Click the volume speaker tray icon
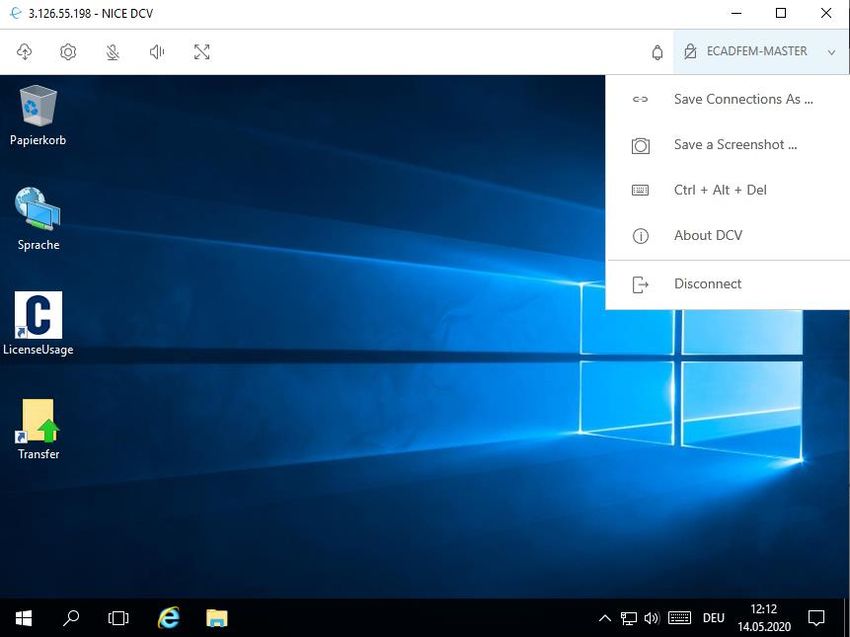Image resolution: width=850 pixels, height=637 pixels. coord(652,618)
